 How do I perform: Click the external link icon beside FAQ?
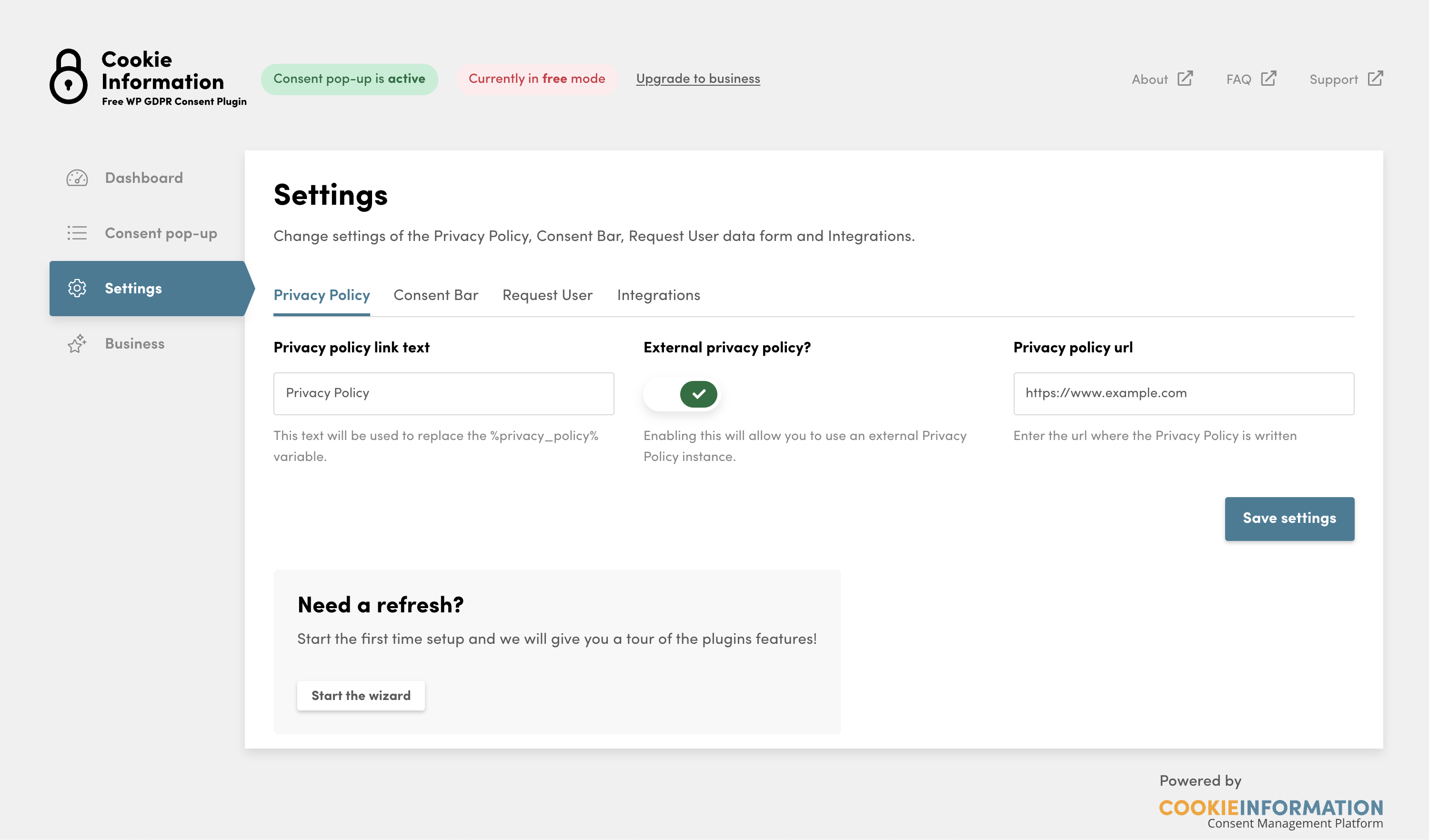1268,78
